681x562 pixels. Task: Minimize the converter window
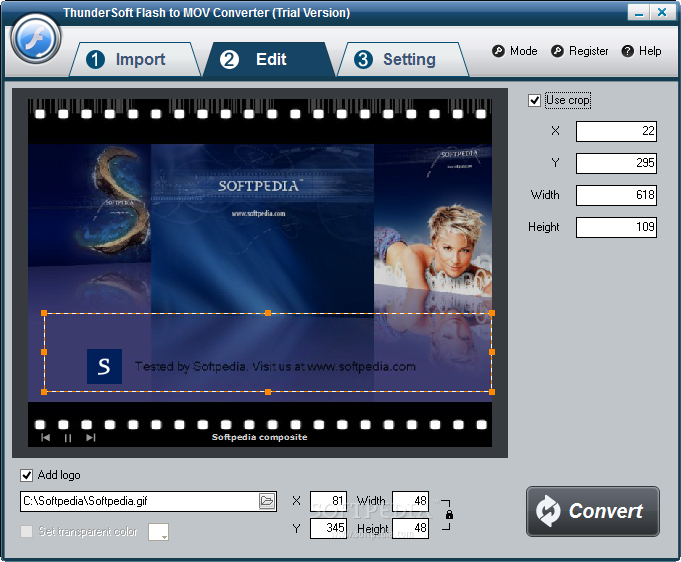tap(638, 13)
